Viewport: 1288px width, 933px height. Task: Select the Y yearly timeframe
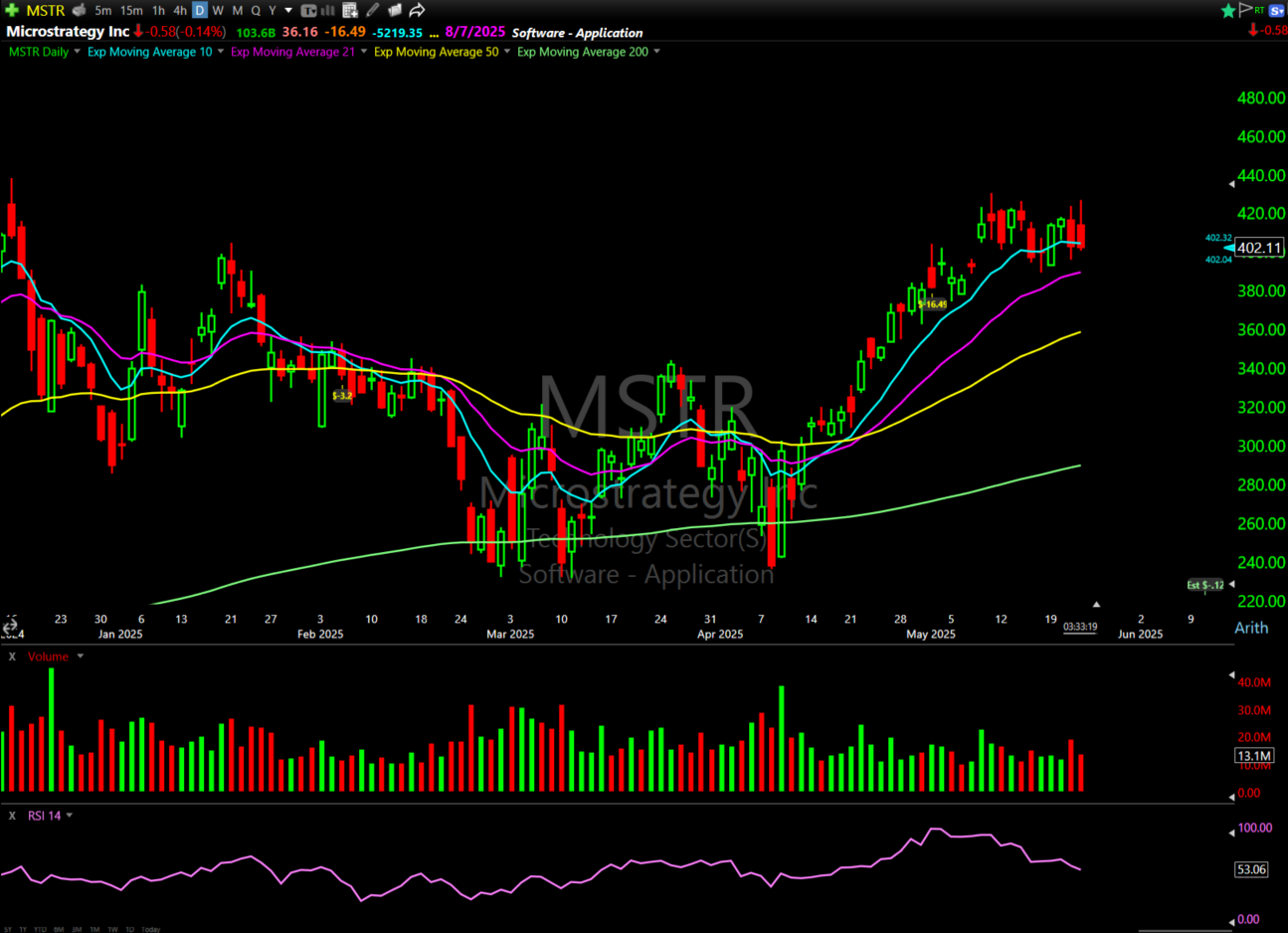[x=272, y=10]
